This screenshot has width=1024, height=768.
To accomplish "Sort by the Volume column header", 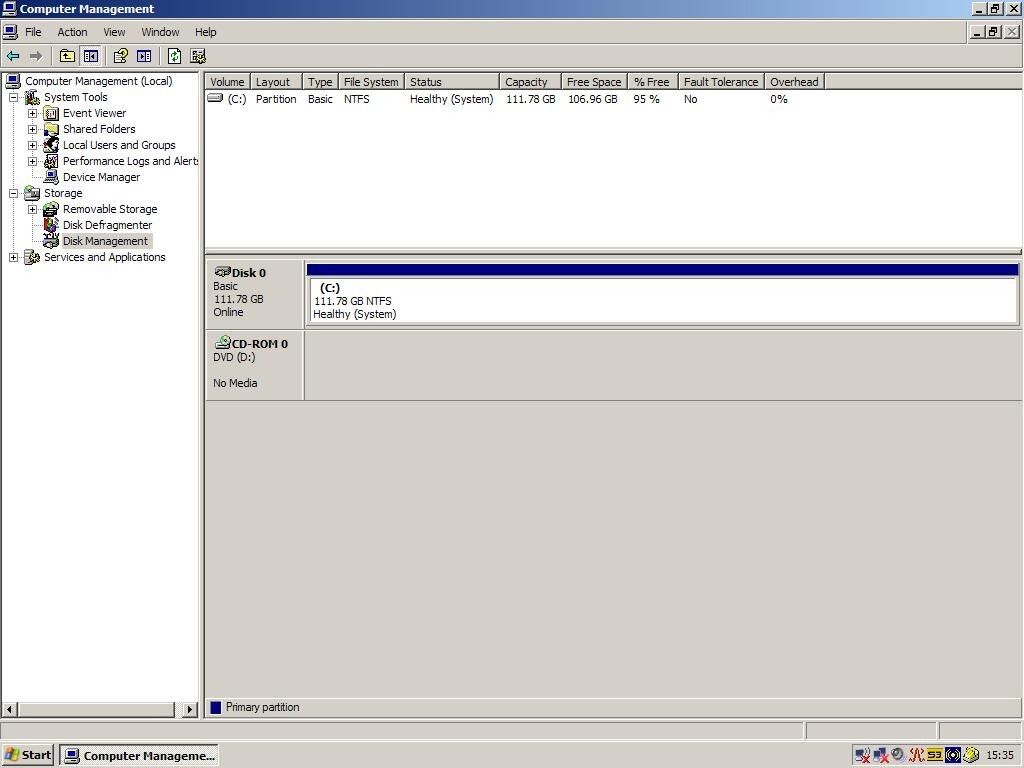I will click(227, 82).
